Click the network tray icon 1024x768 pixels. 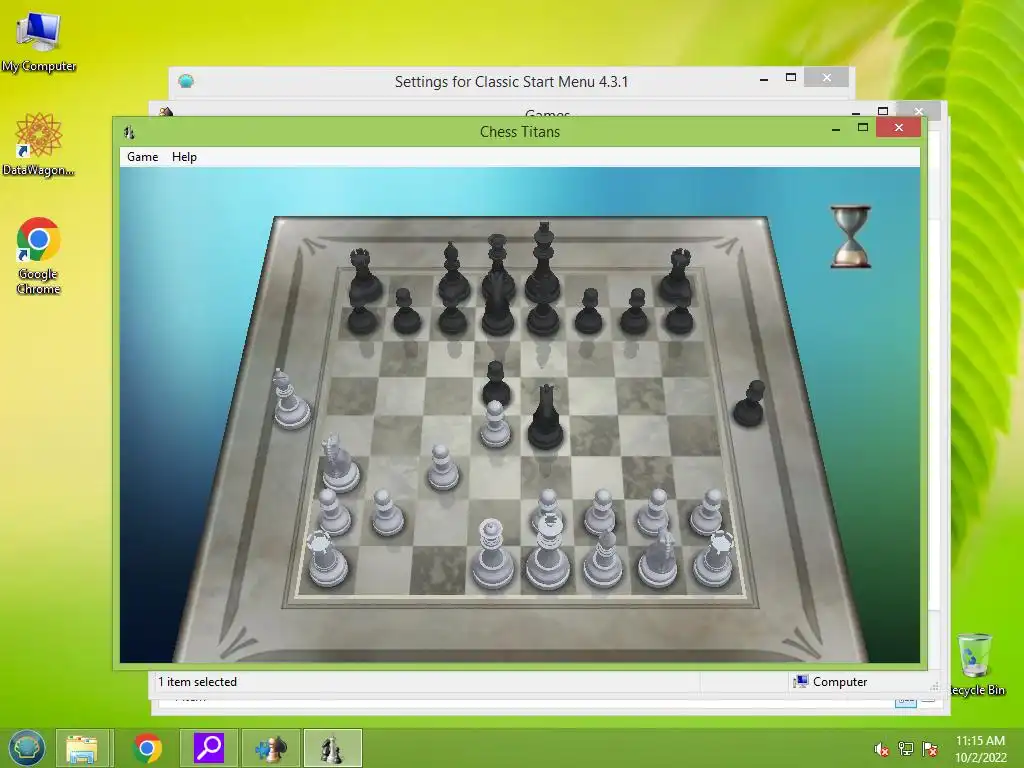[906, 749]
